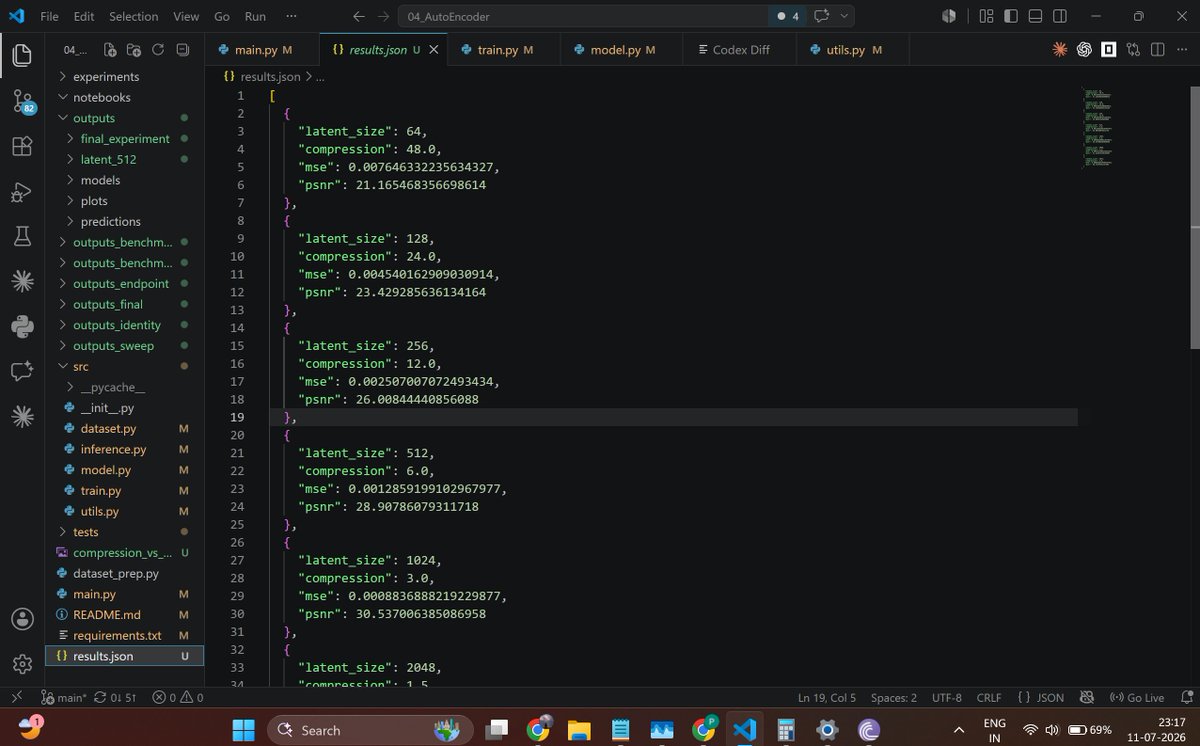Click the main* branch in status bar

tap(64, 697)
